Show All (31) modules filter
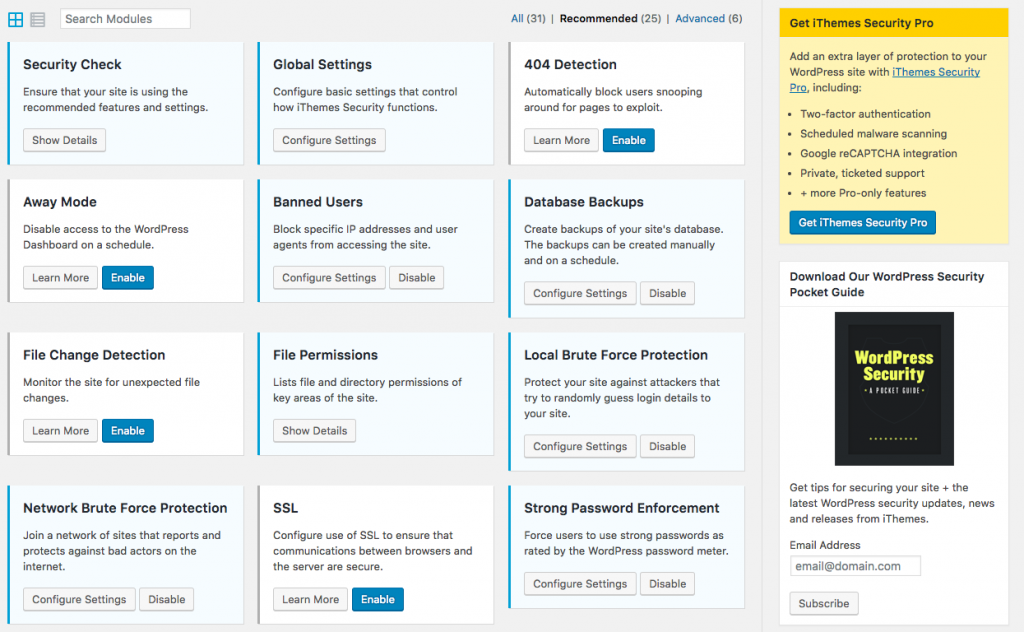This screenshot has height=632, width=1024. [x=528, y=18]
